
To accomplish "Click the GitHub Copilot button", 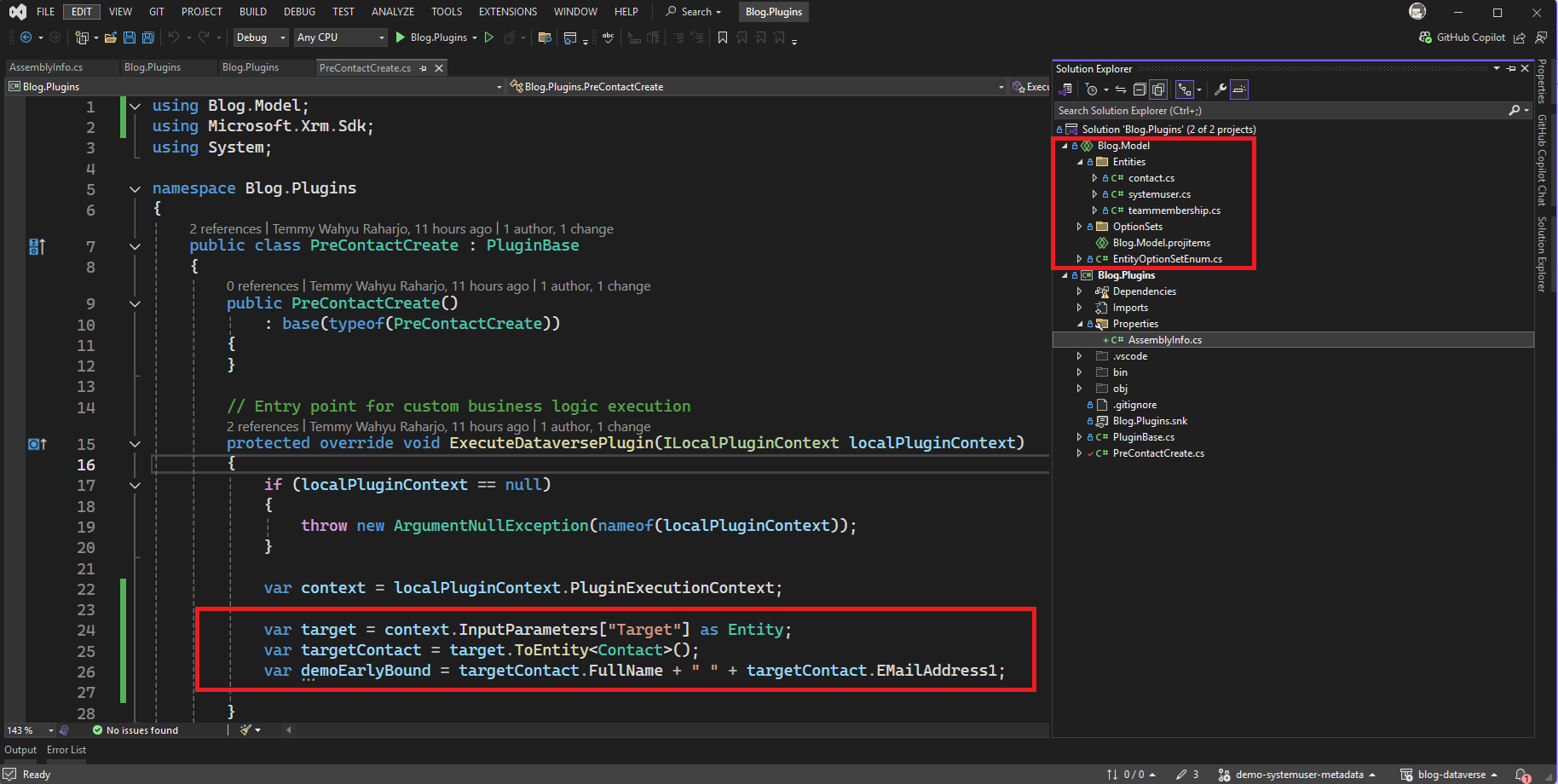I will (x=1463, y=37).
